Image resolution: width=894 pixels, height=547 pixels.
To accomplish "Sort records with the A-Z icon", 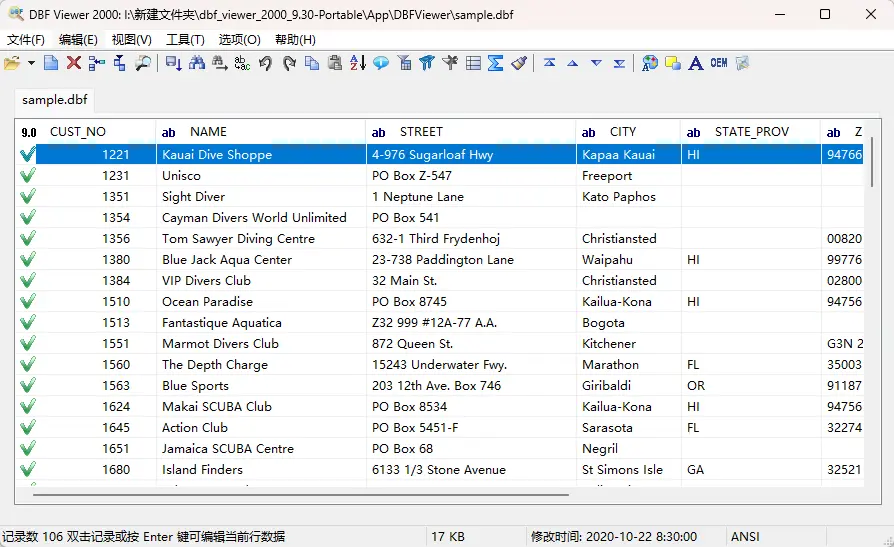I will coord(357,63).
